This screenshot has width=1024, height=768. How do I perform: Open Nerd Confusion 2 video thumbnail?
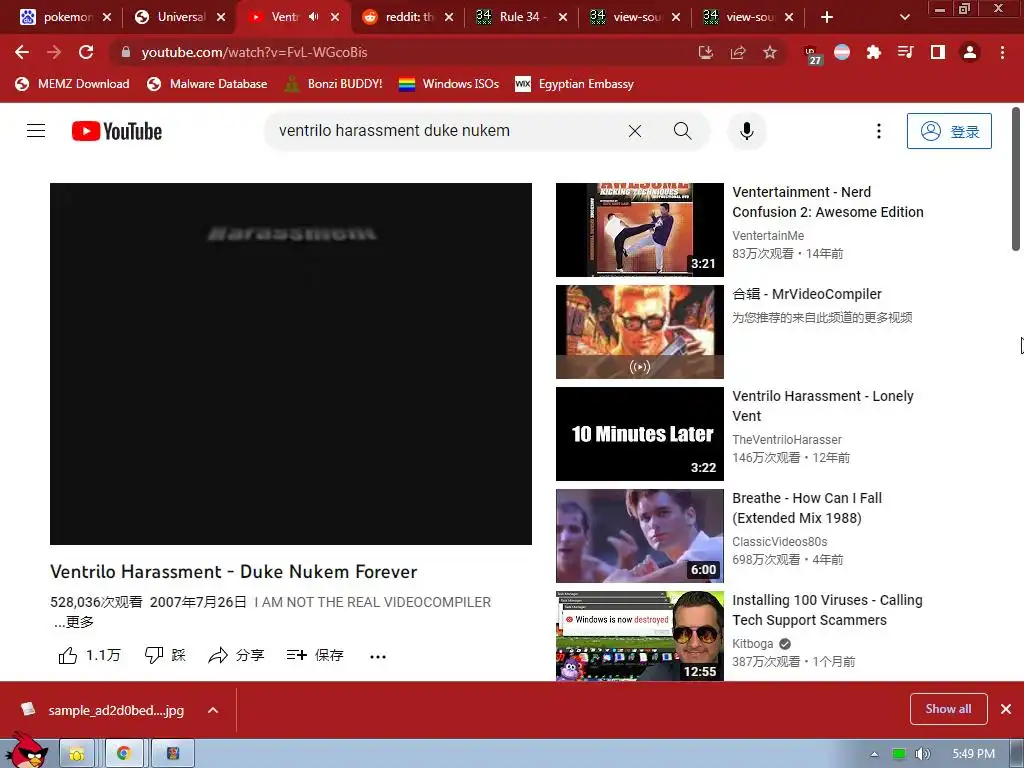coord(639,230)
